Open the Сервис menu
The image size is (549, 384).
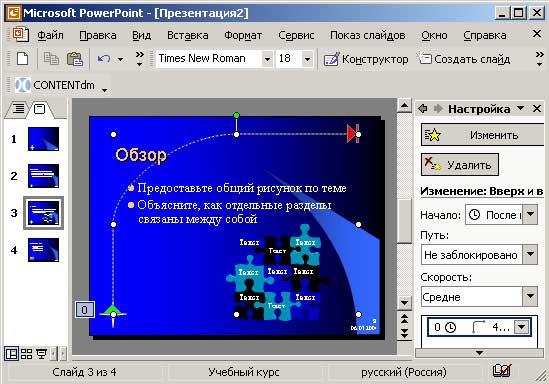pos(296,35)
